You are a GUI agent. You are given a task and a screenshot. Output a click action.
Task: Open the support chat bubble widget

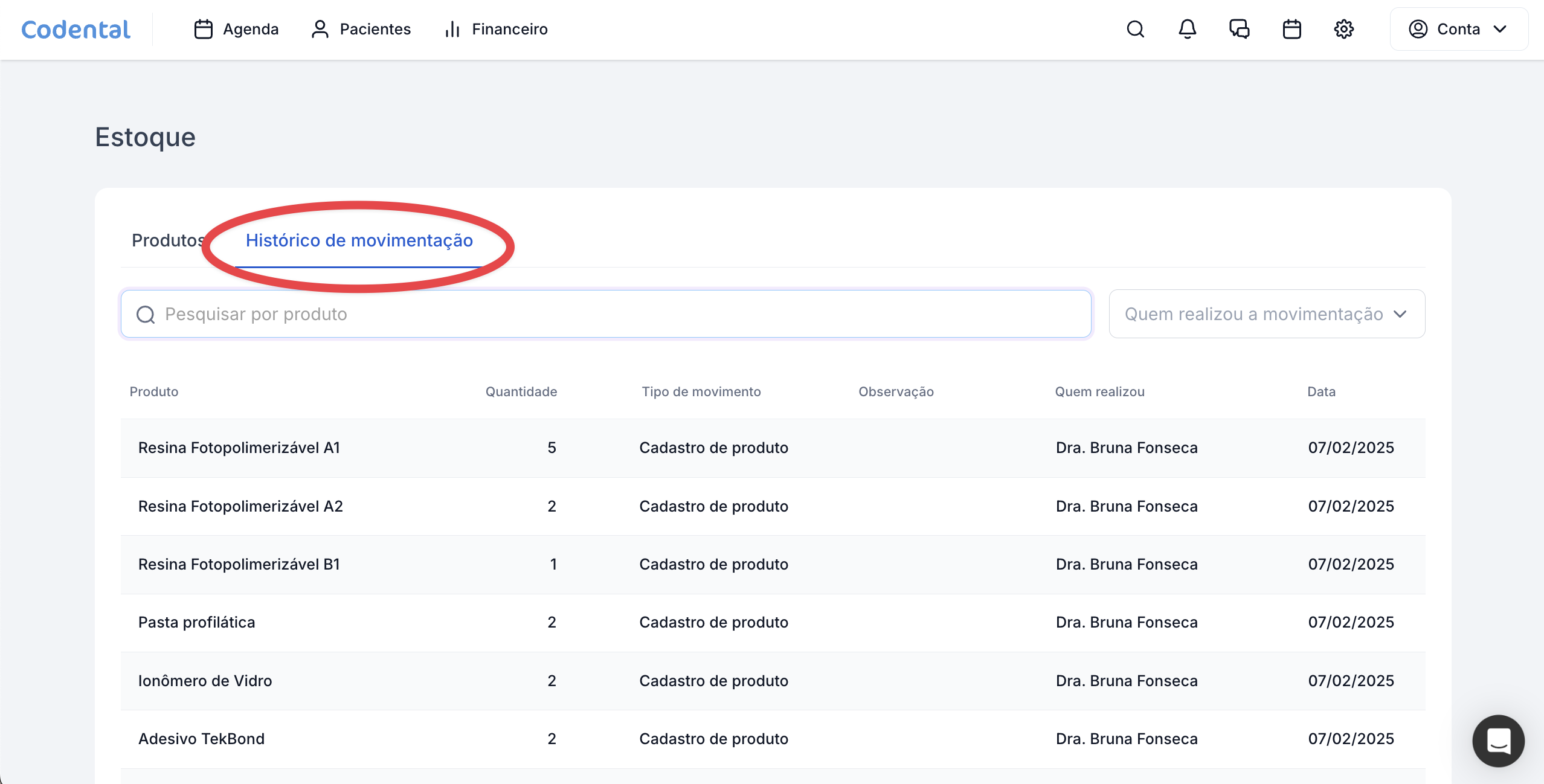(1498, 741)
